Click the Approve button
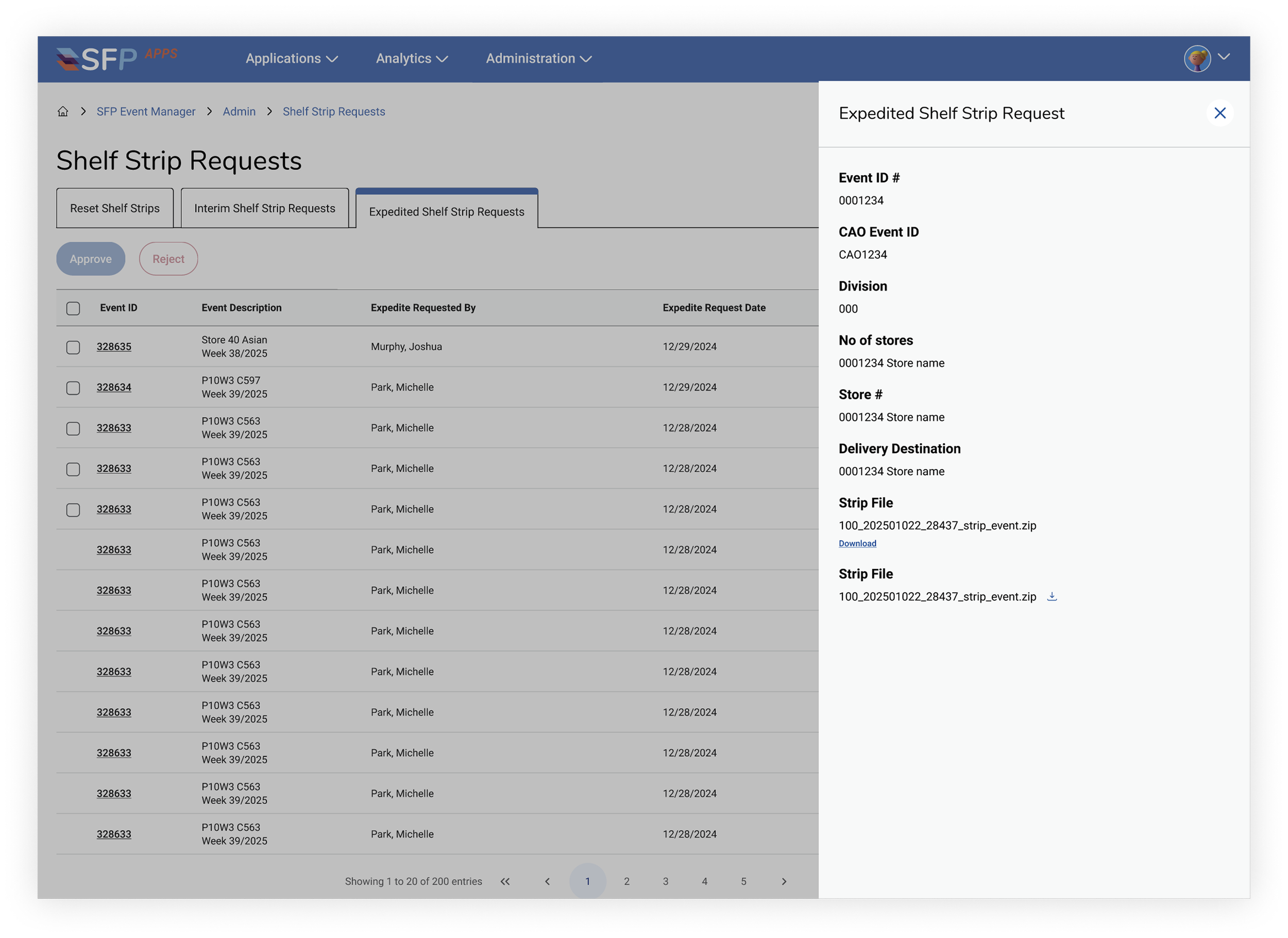 pyautogui.click(x=91, y=259)
